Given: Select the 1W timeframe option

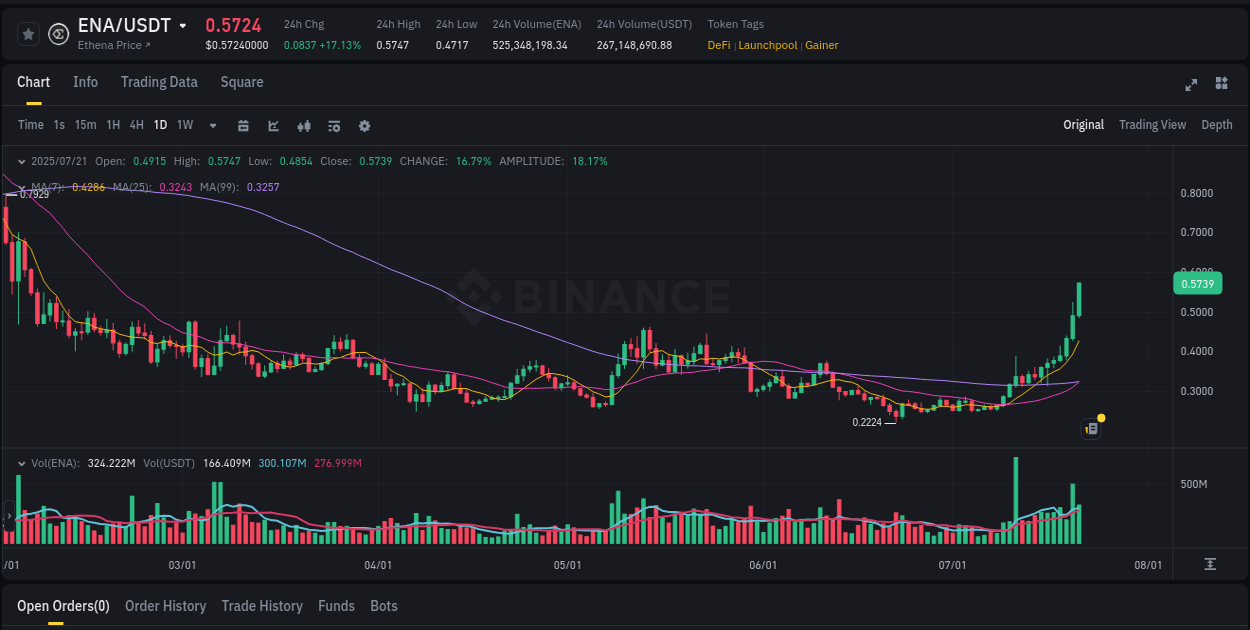Looking at the screenshot, I should pos(184,125).
